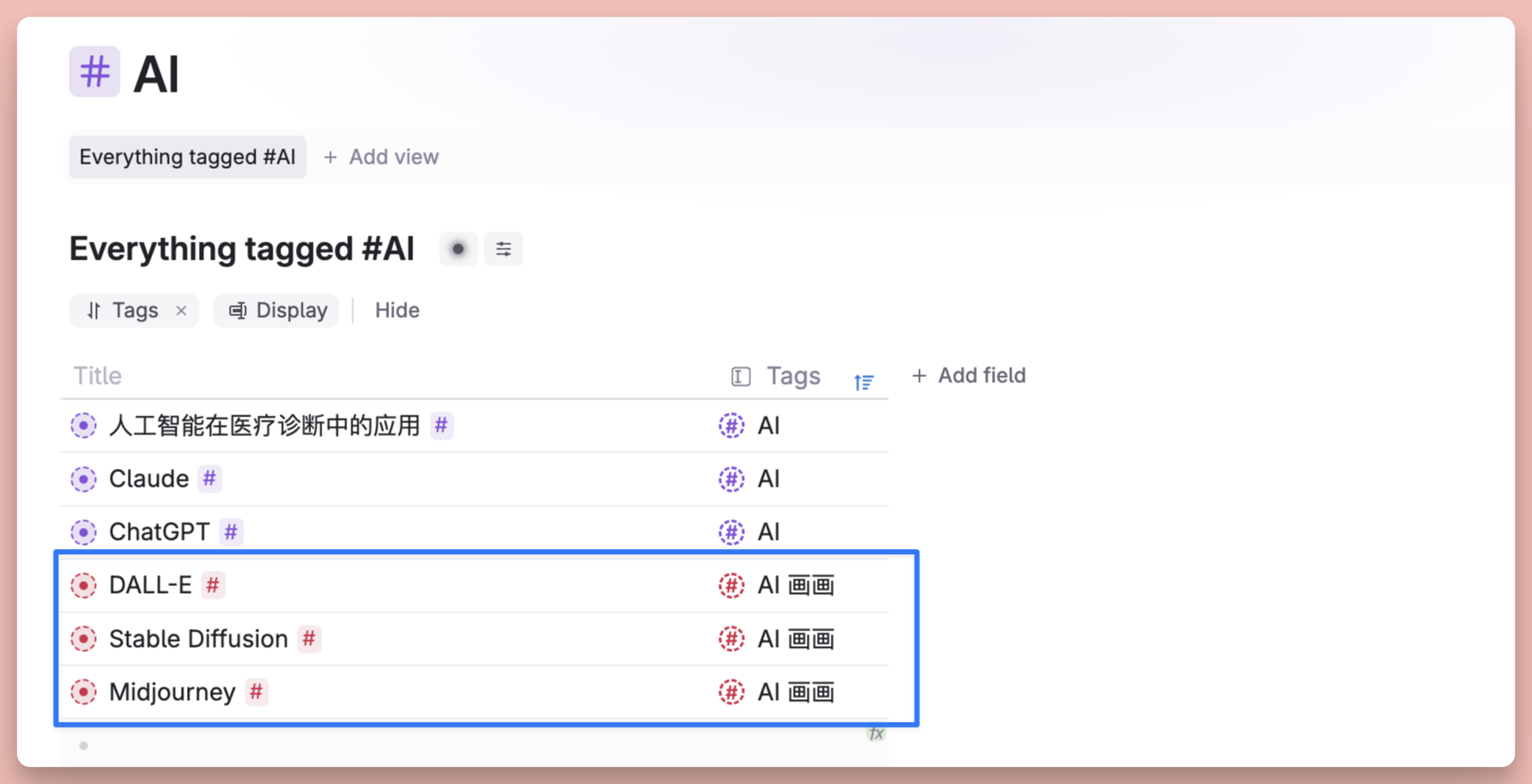Image resolution: width=1532 pixels, height=784 pixels.
Task: Click the AI tag text in Claude row
Action: tap(768, 479)
